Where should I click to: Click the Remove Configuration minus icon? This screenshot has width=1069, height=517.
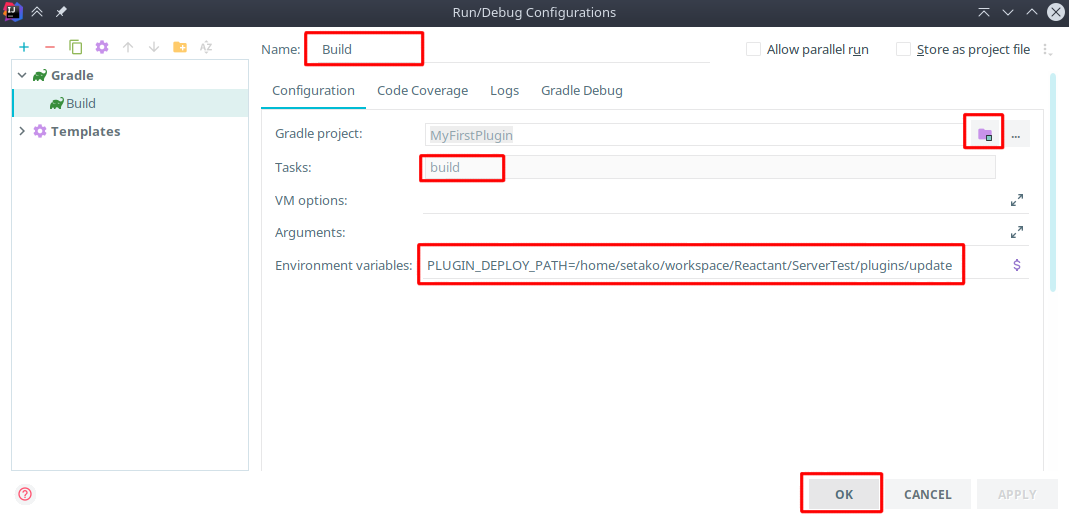pos(50,47)
